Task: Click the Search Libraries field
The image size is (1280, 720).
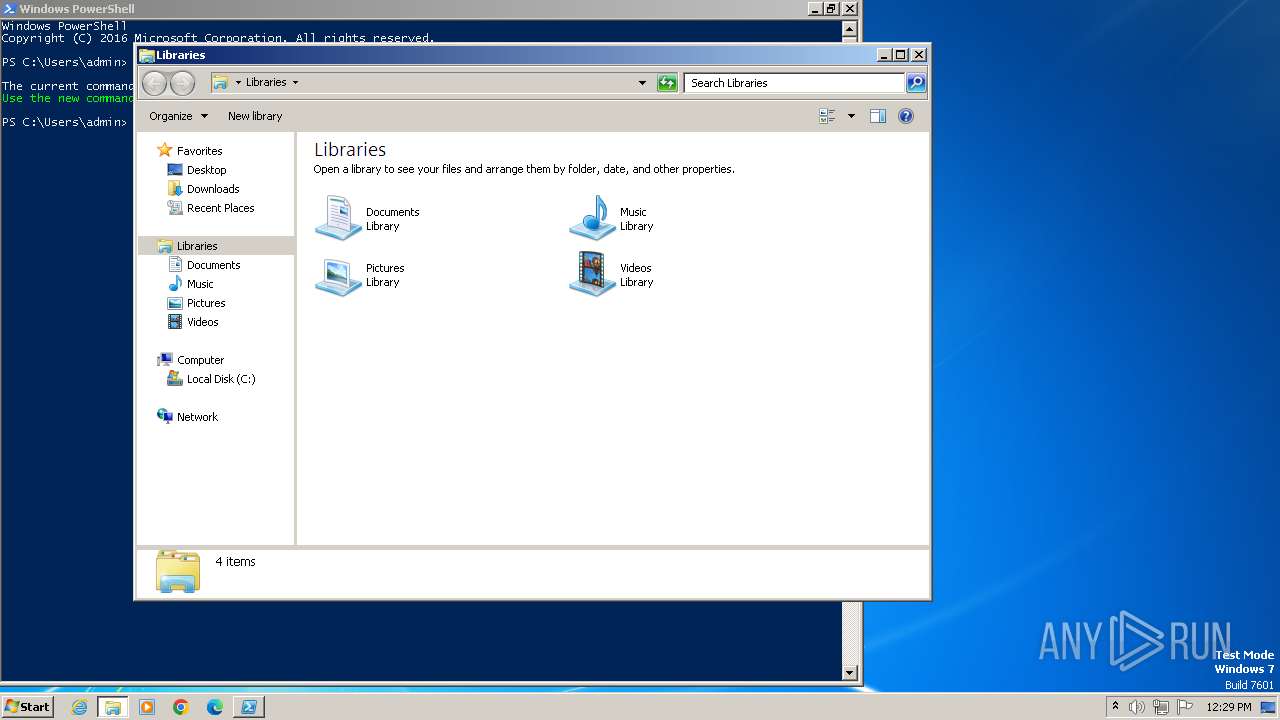Action: [x=795, y=83]
